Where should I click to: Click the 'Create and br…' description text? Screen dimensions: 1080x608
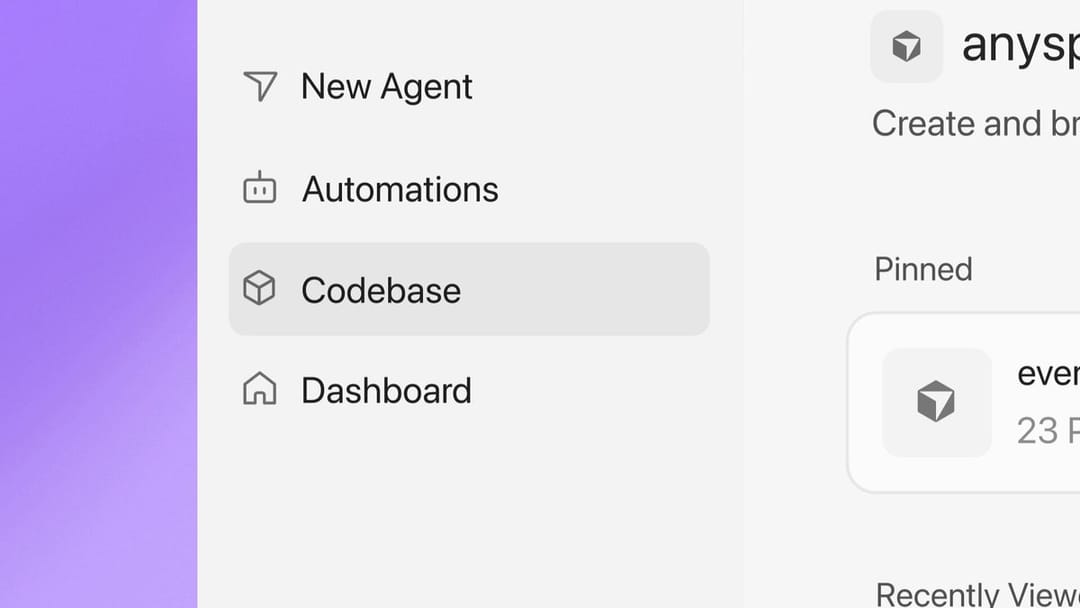click(976, 124)
